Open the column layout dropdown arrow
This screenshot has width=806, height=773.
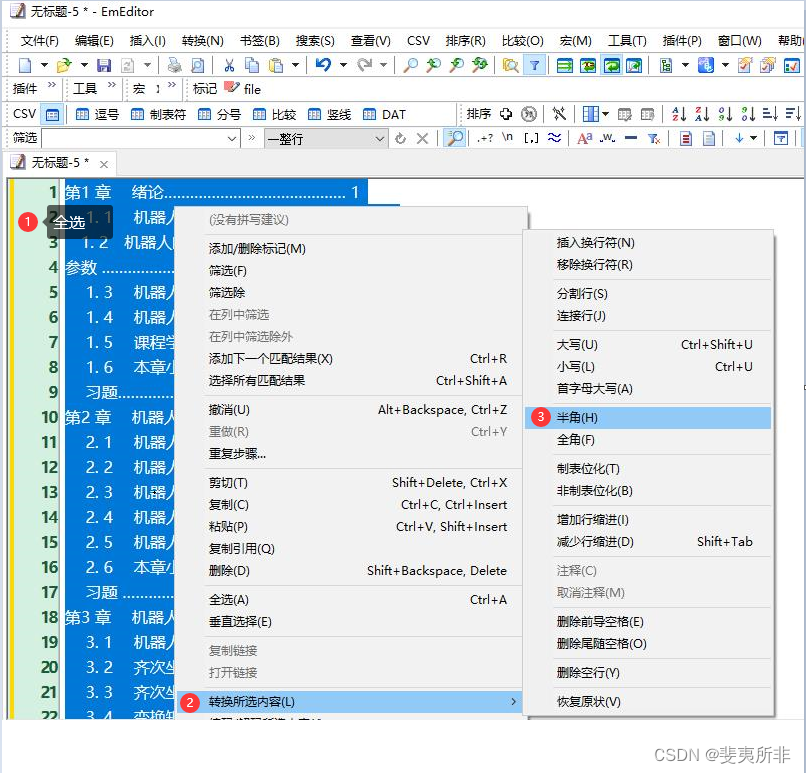pyautogui.click(x=605, y=114)
